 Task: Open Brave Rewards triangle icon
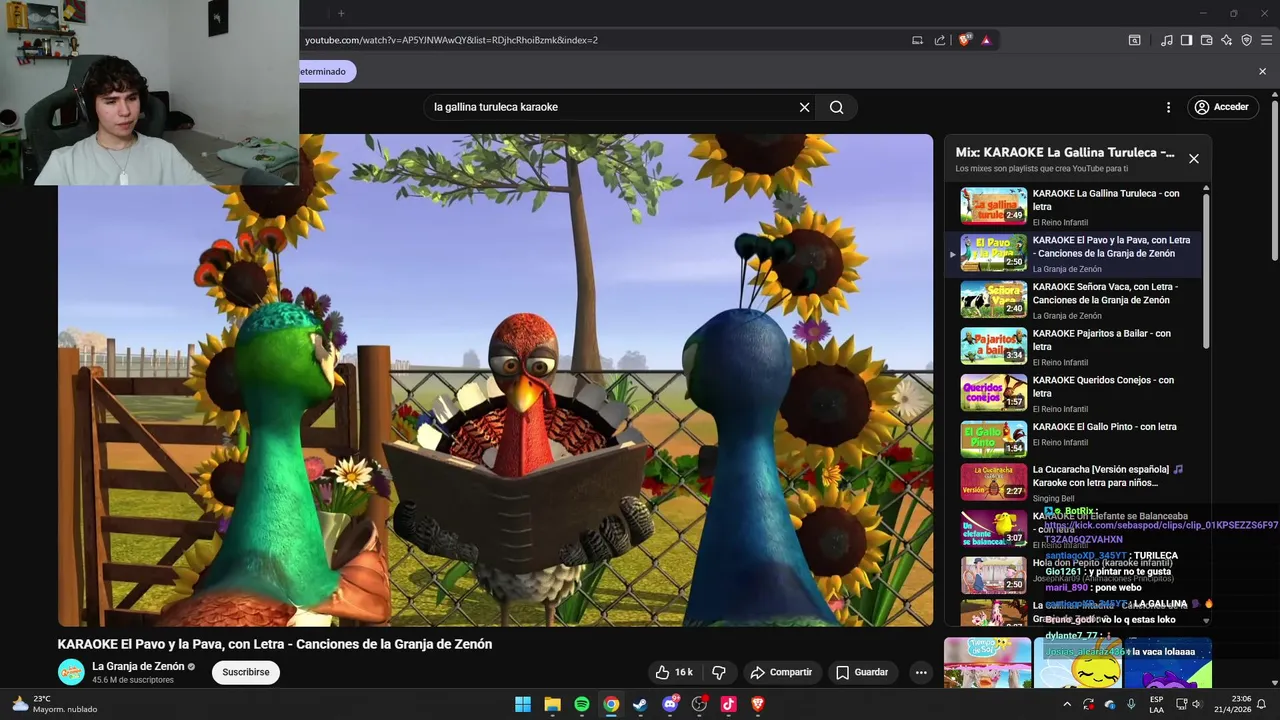pos(986,40)
